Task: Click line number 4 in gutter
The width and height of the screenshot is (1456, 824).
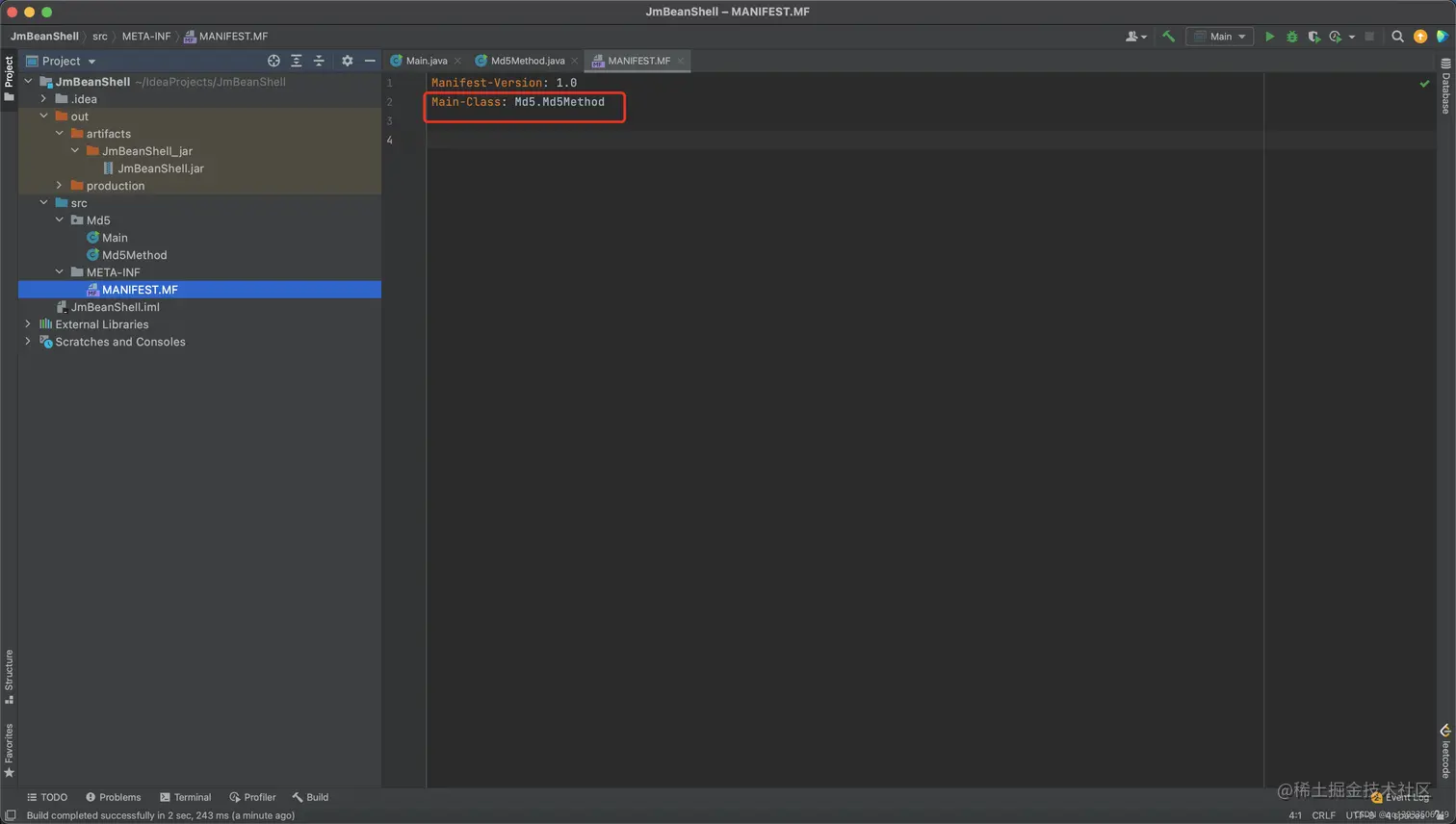Action: tap(389, 141)
